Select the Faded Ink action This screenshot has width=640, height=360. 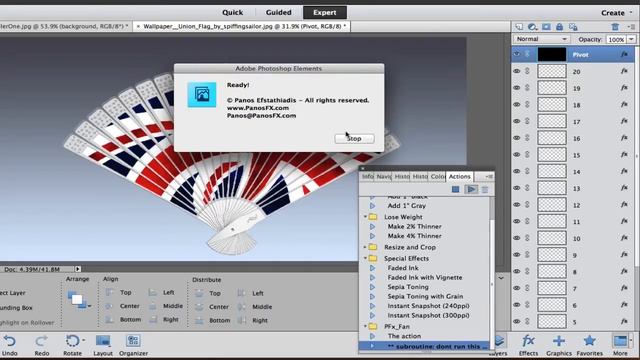click(403, 268)
